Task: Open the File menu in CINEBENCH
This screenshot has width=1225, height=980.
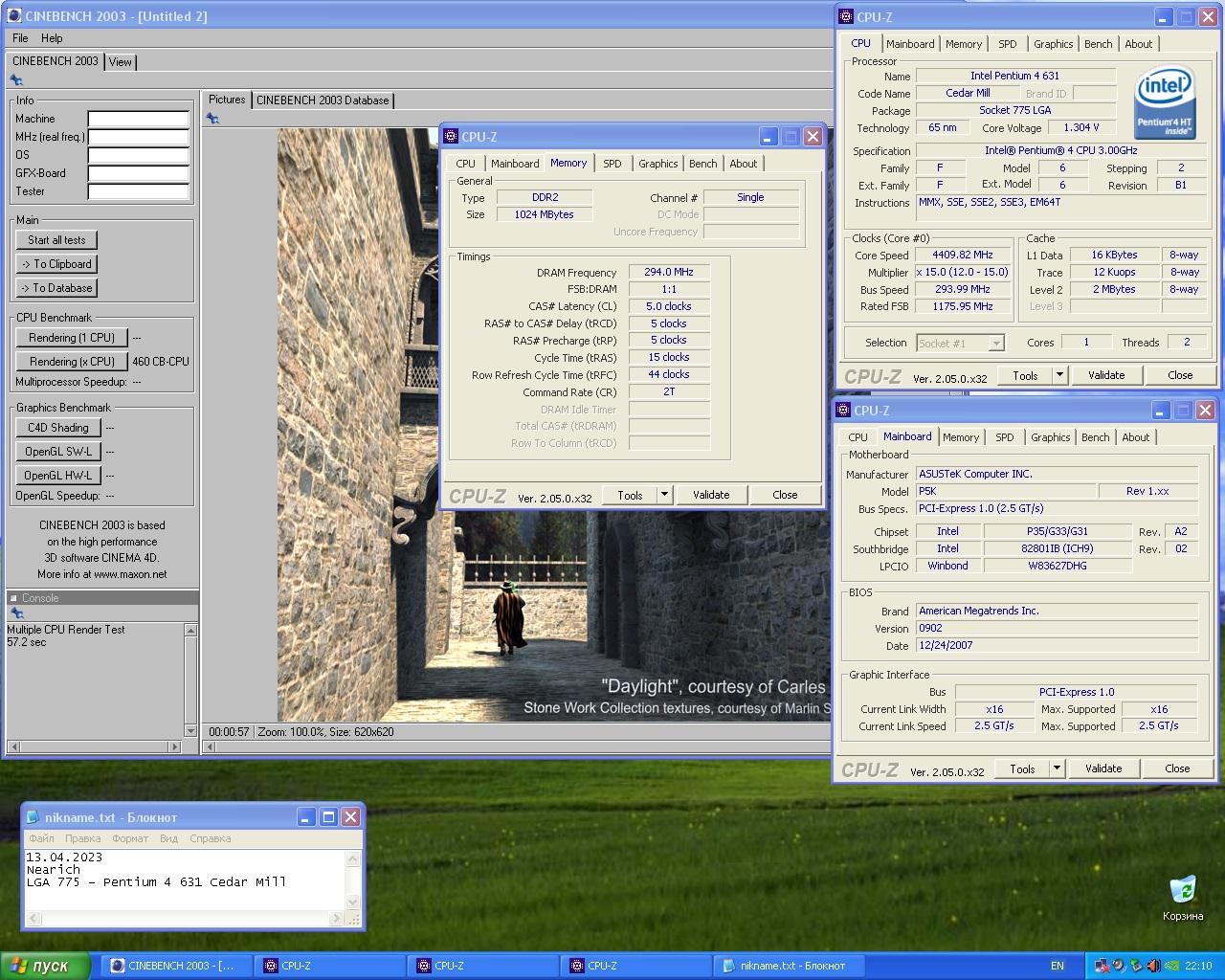Action: [20, 38]
